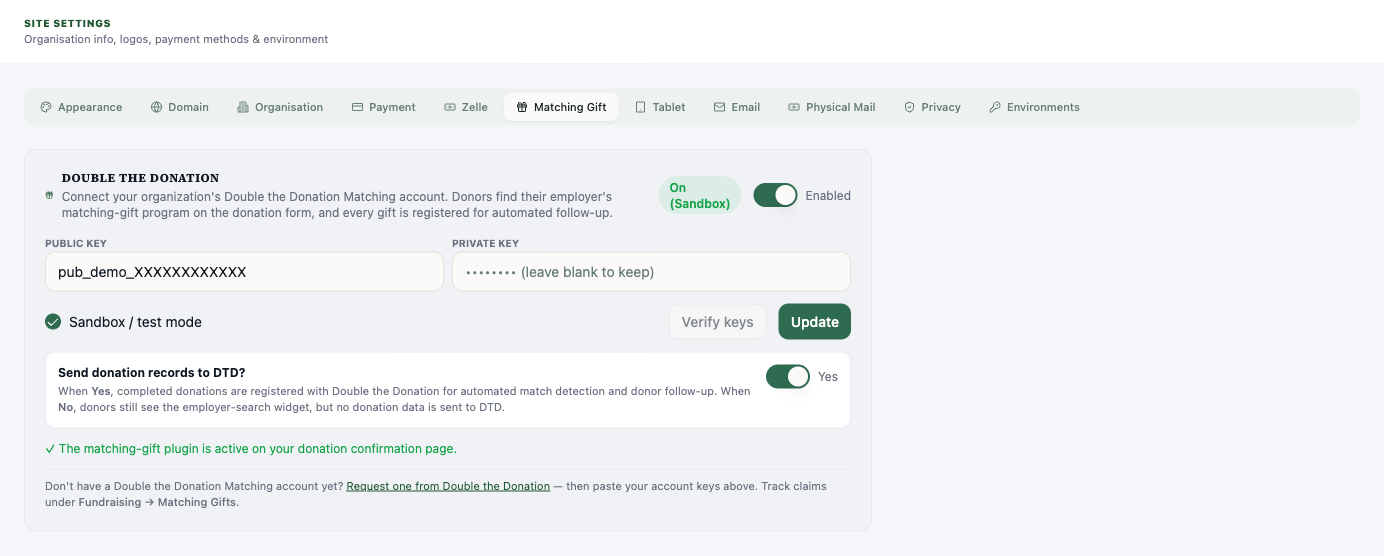Click the building icon beside Organisation
The width and height of the screenshot is (1384, 556).
[243, 107]
